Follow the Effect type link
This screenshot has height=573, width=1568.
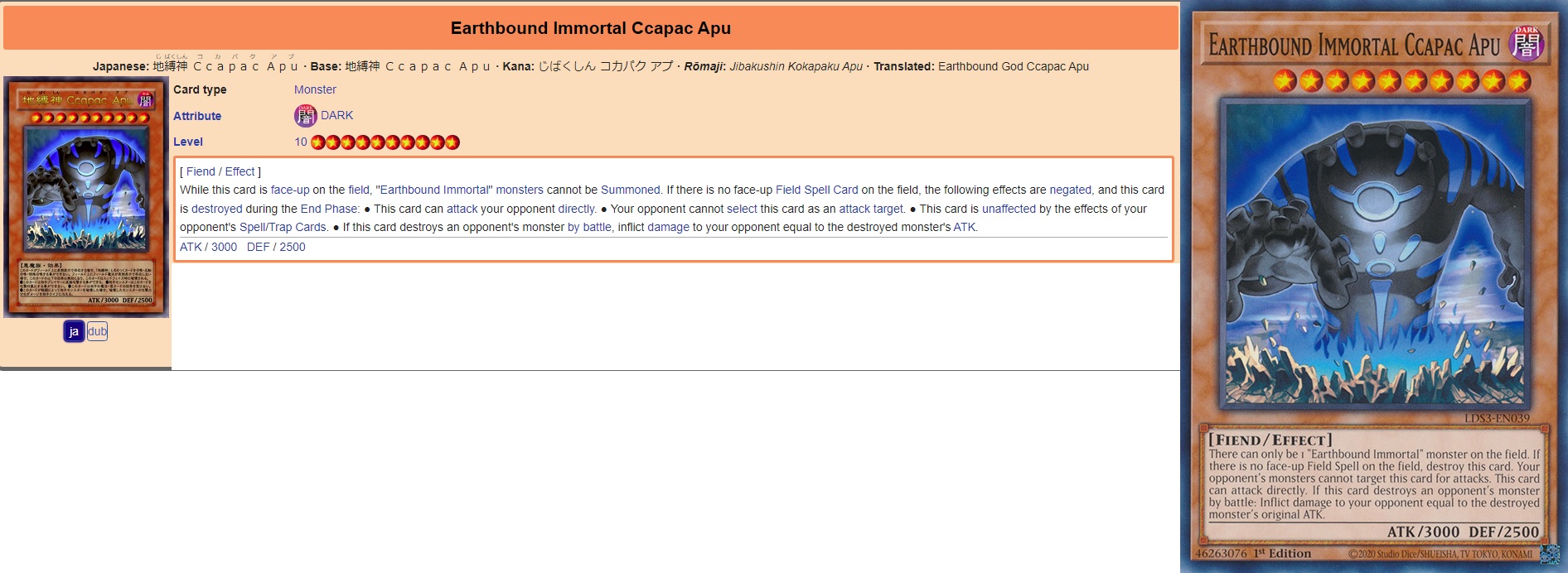click(240, 171)
